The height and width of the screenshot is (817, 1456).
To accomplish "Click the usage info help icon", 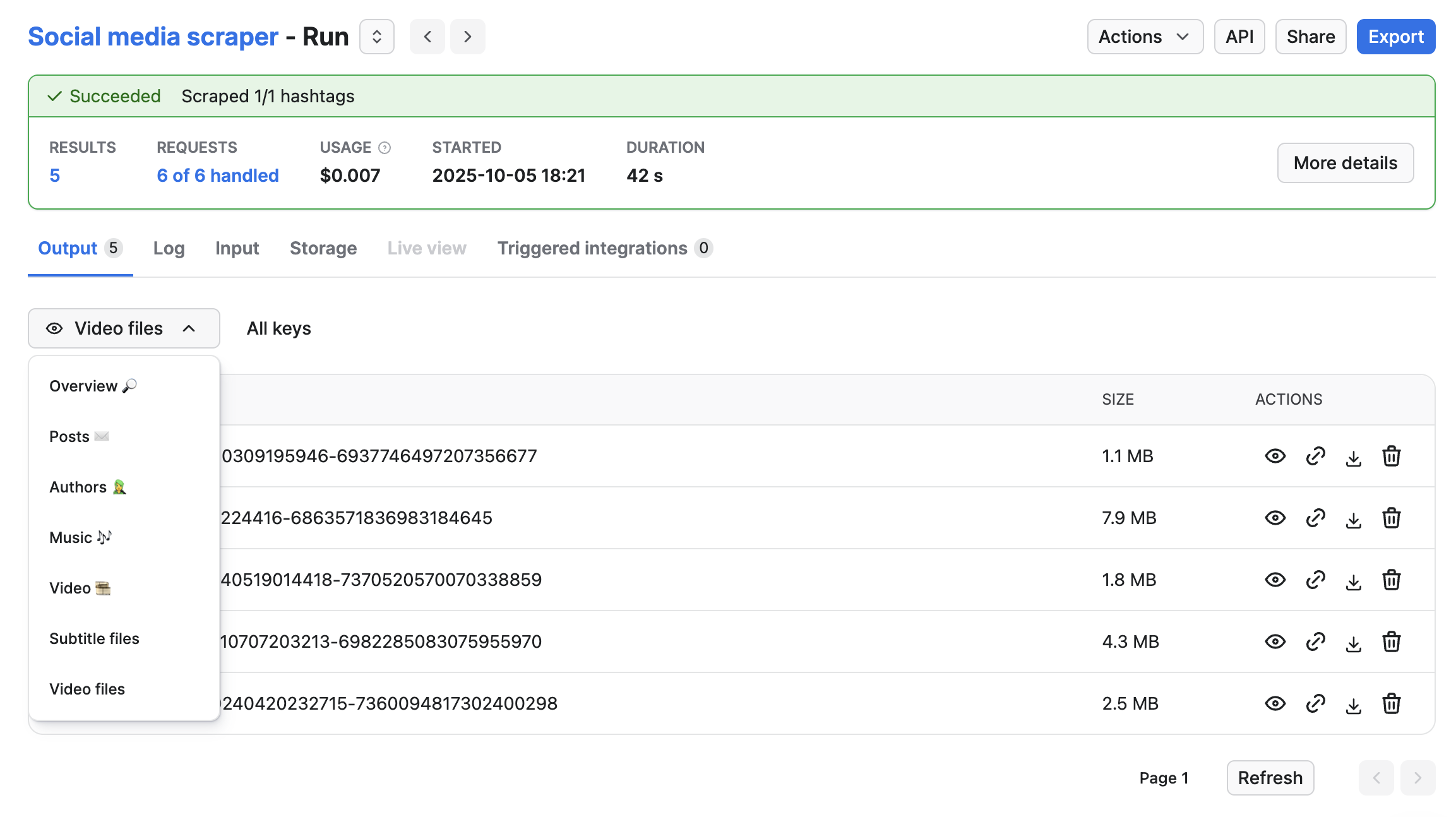I will point(385,148).
